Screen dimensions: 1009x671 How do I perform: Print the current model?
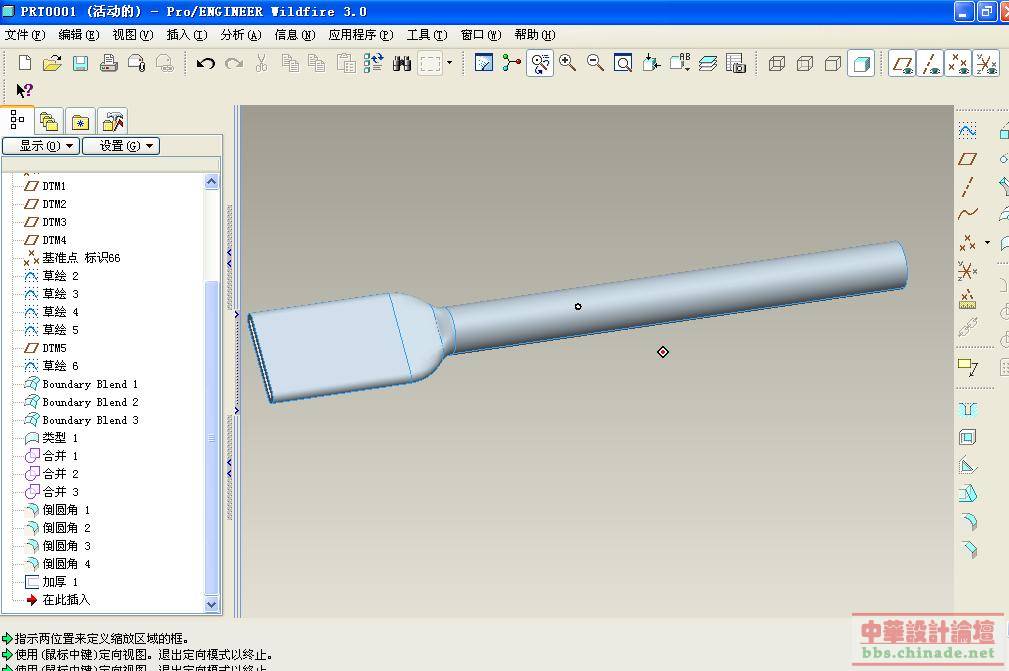pos(108,63)
